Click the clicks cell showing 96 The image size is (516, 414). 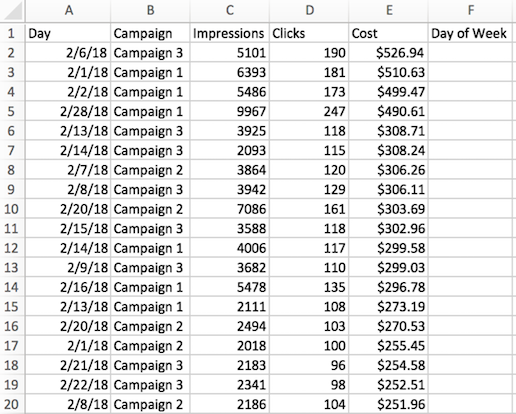[x=309, y=365]
